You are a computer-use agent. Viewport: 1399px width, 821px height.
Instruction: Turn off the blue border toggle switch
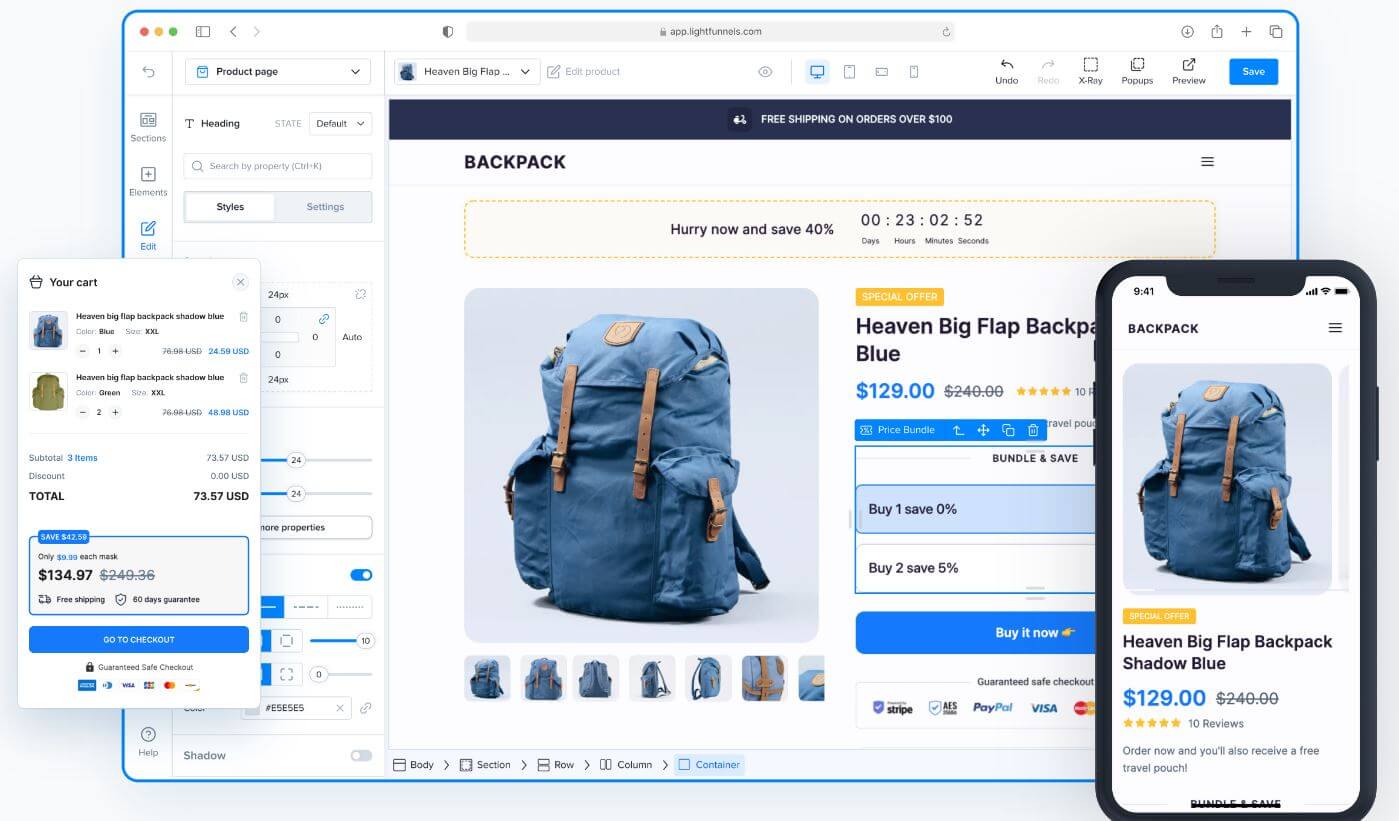361,575
